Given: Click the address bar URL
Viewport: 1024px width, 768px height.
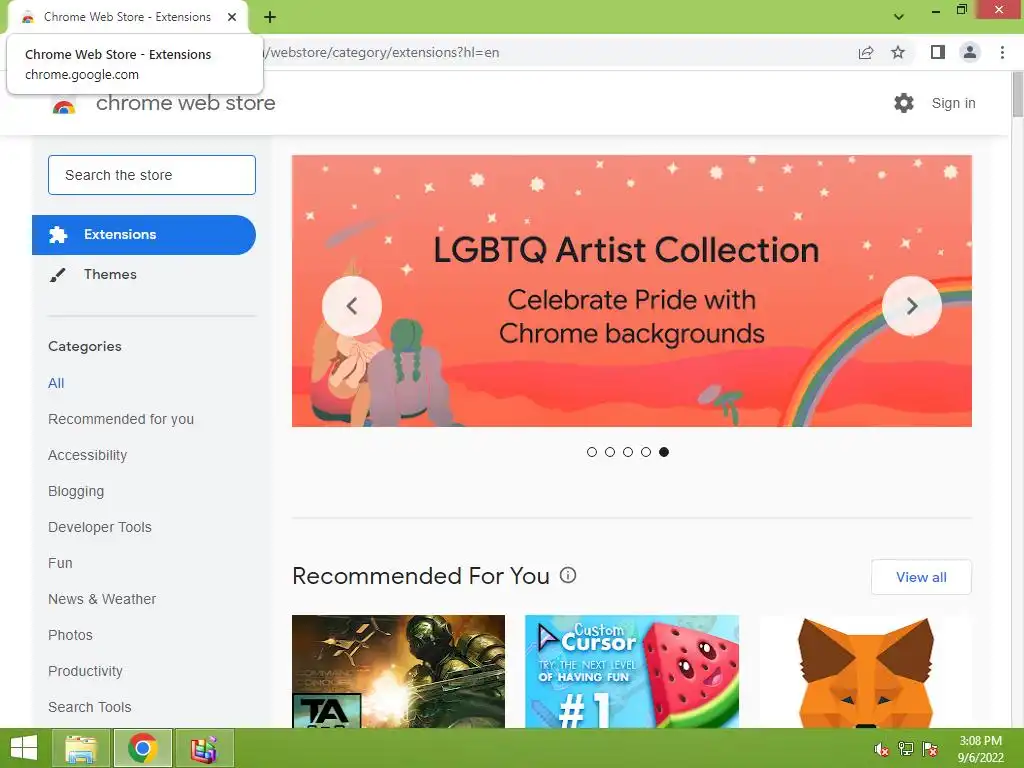Looking at the screenshot, I should [381, 52].
